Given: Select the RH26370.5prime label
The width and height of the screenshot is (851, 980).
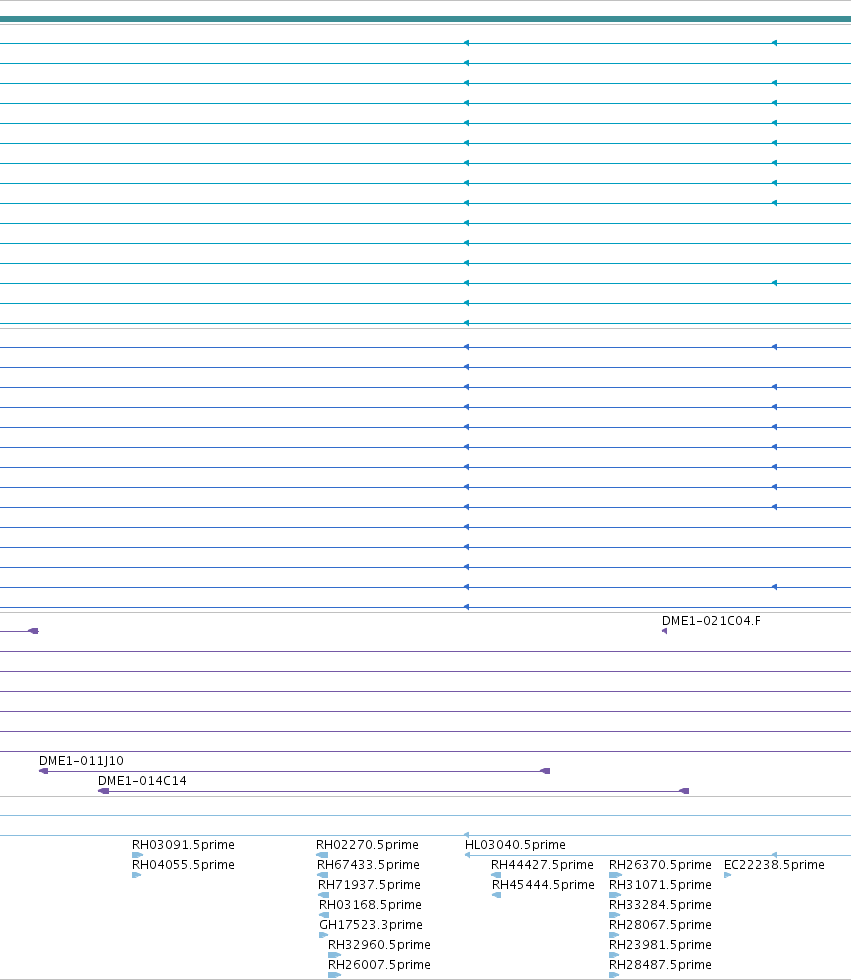Looking at the screenshot, I should click(660, 864).
